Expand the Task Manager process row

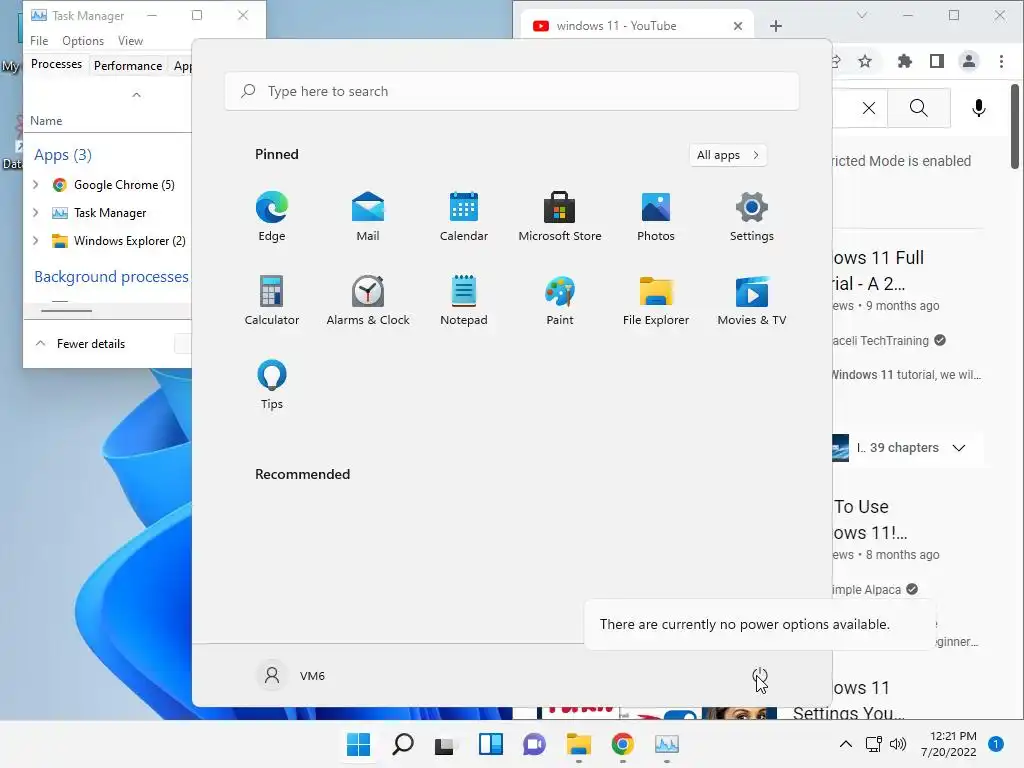[x=35, y=213]
